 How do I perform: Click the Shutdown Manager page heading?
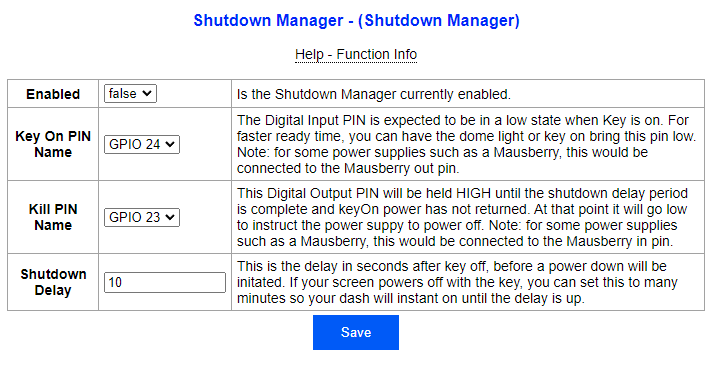pyautogui.click(x=356, y=20)
